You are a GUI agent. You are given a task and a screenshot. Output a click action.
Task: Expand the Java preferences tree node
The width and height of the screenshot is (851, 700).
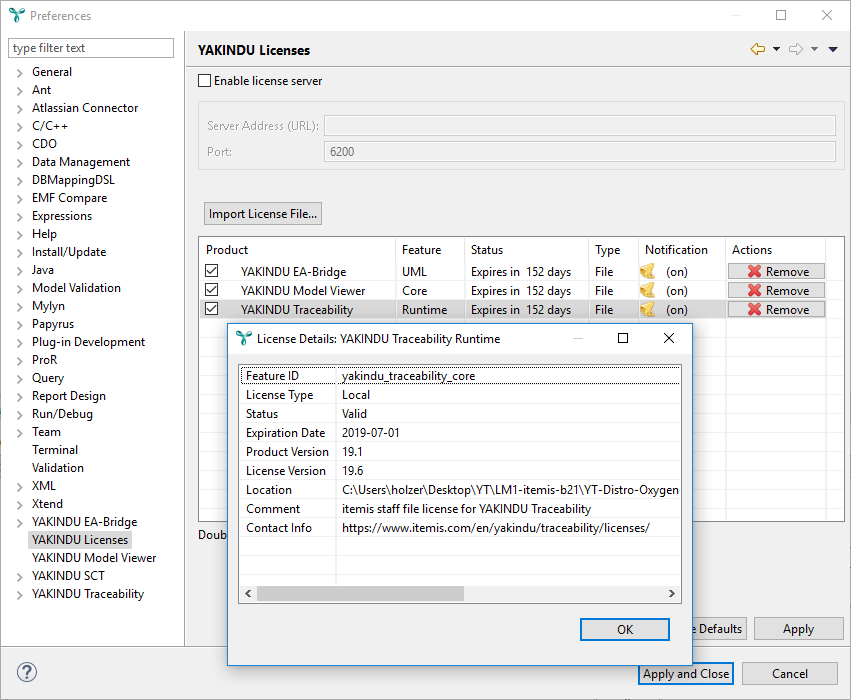19,271
